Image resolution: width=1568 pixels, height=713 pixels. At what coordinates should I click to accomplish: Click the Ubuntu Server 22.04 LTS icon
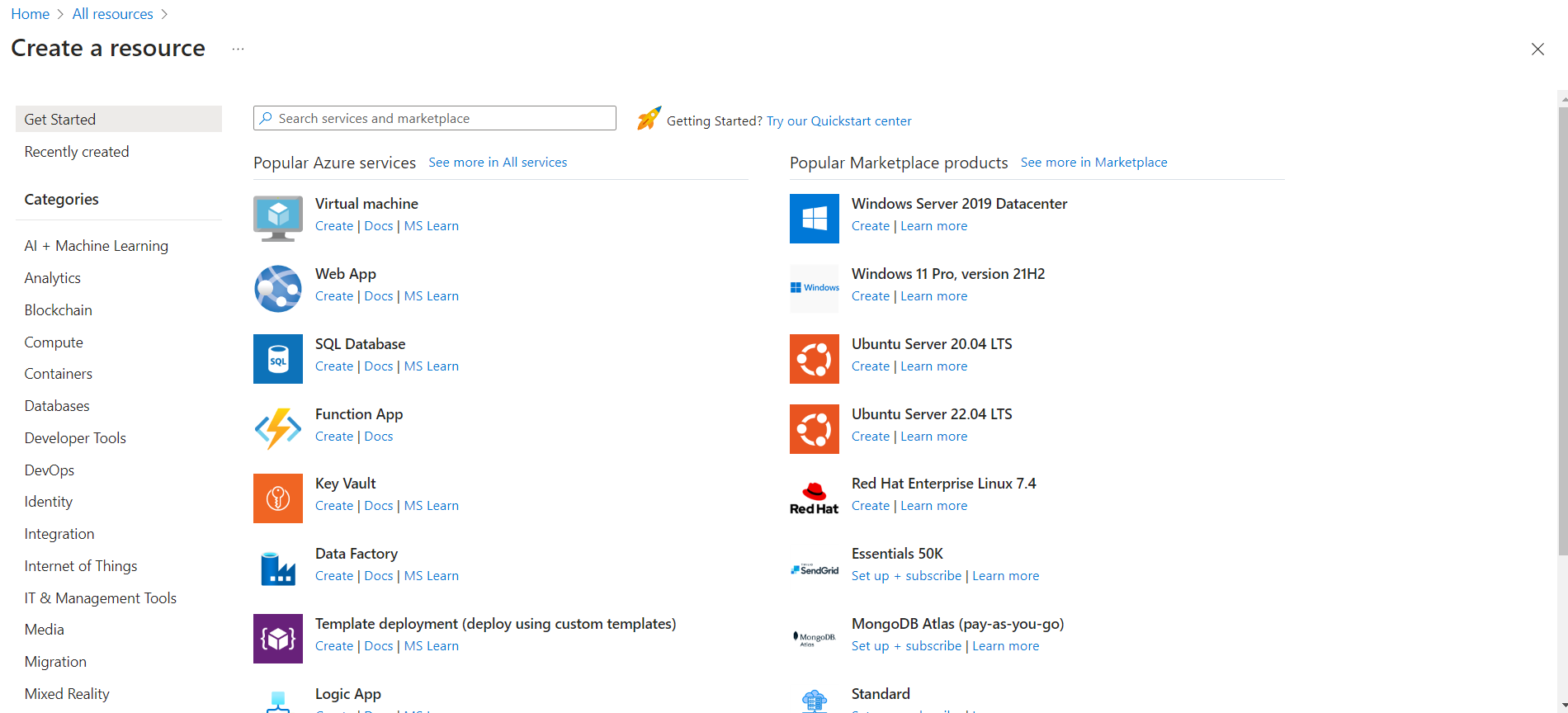[815, 429]
